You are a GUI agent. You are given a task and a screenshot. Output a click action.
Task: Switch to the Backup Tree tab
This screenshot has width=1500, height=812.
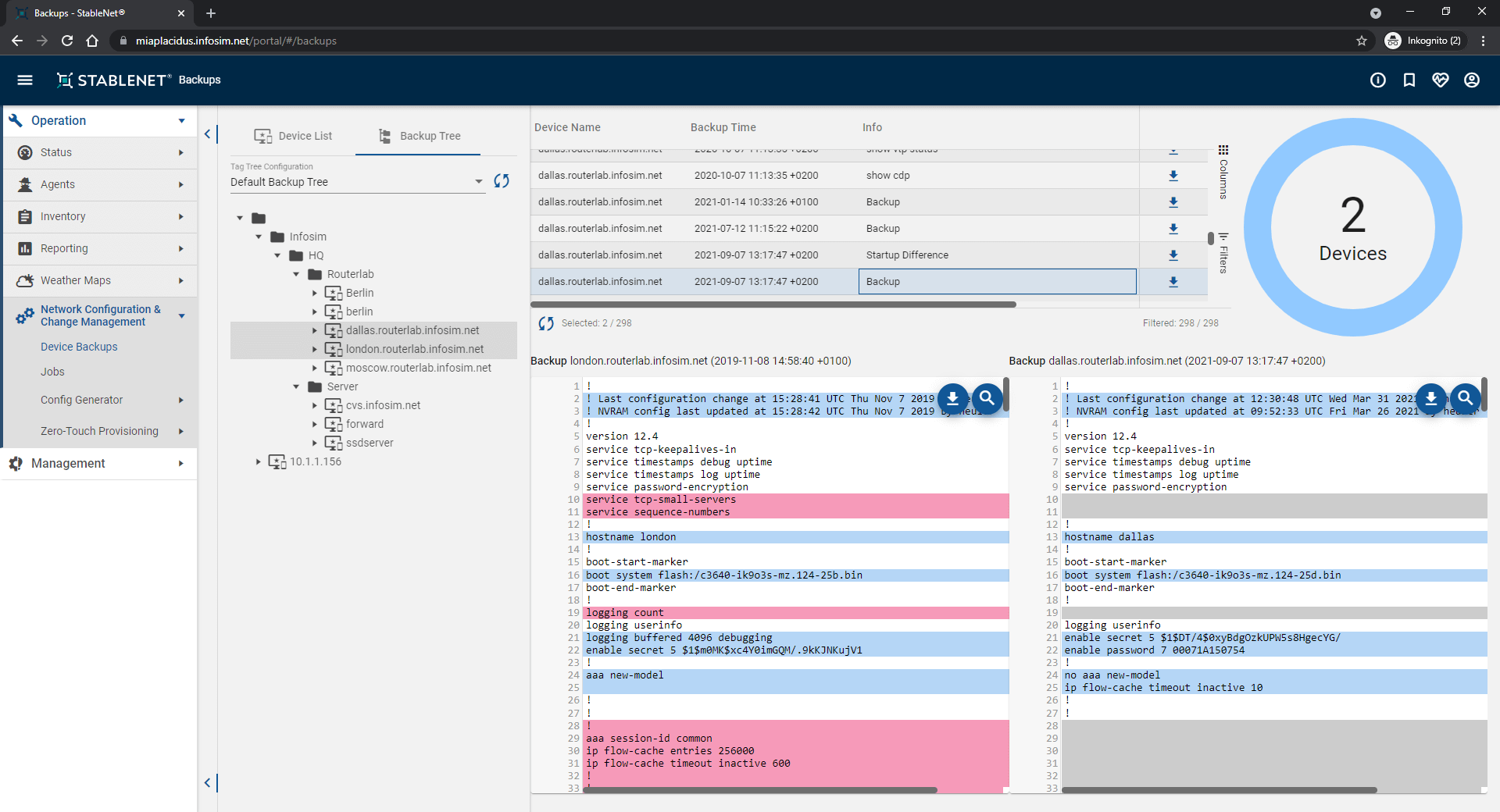(420, 136)
